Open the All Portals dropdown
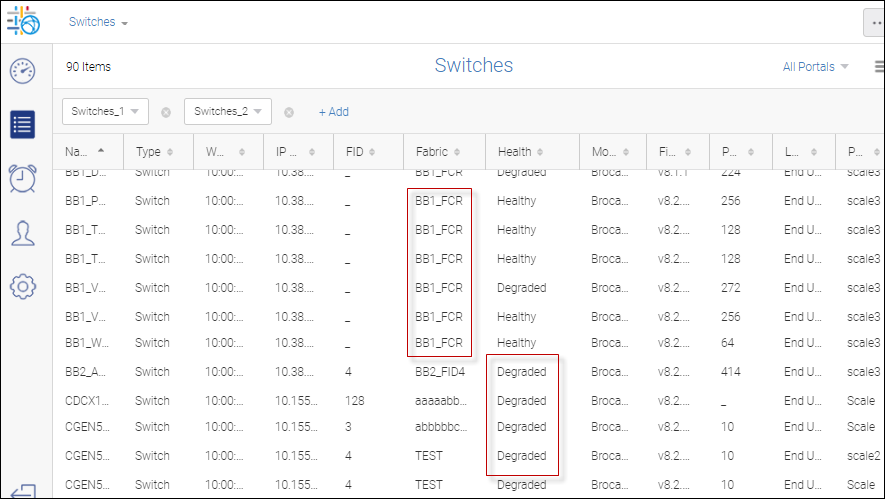The height and width of the screenshot is (499, 885). tap(815, 67)
